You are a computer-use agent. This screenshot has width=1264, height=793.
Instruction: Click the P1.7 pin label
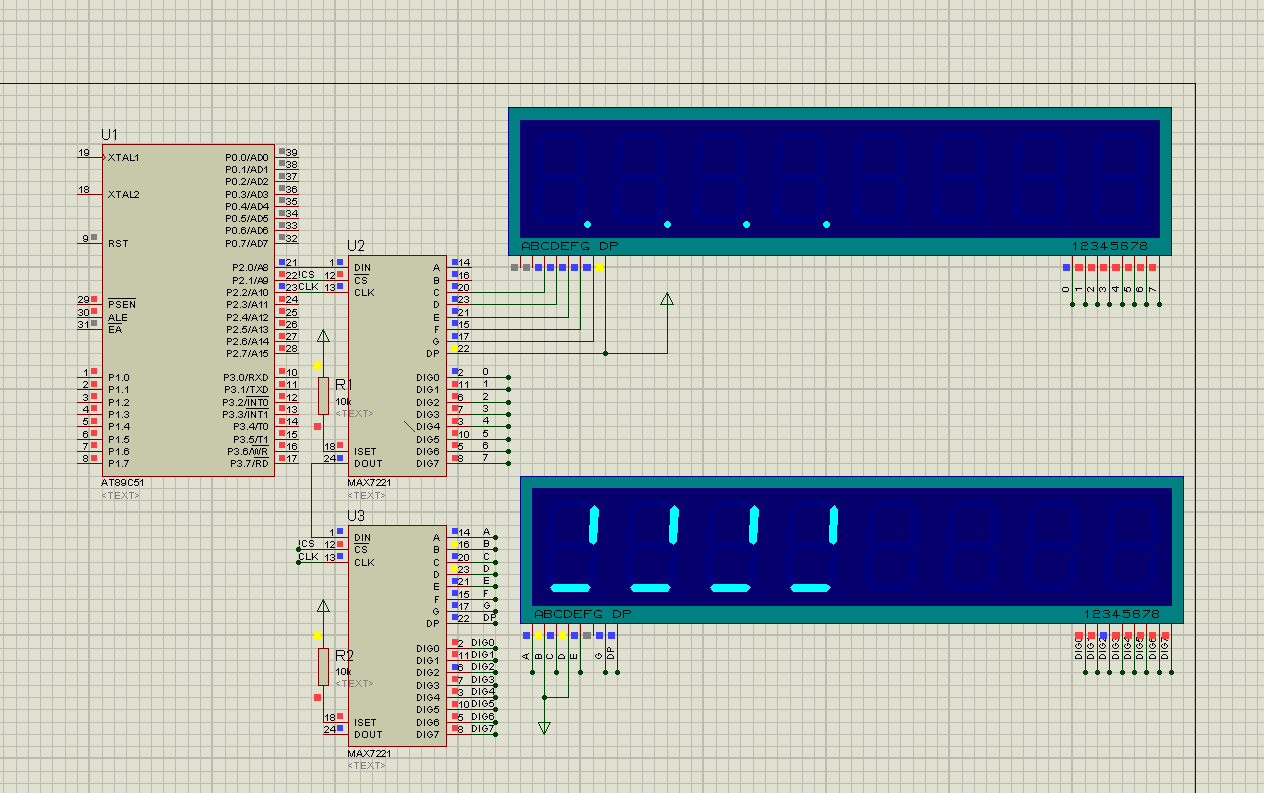(119, 464)
